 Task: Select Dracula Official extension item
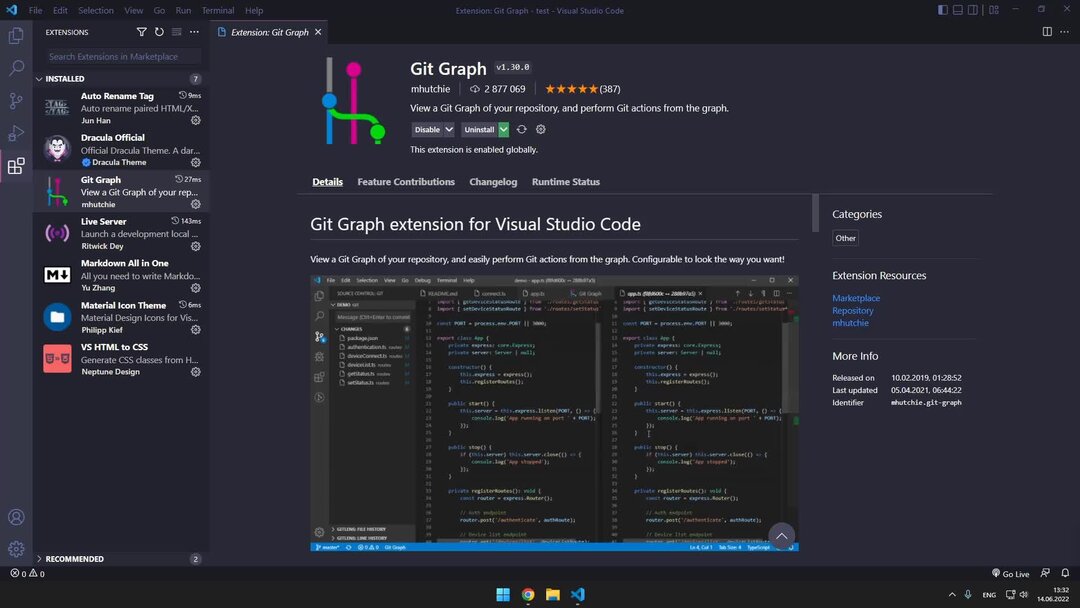click(121, 149)
